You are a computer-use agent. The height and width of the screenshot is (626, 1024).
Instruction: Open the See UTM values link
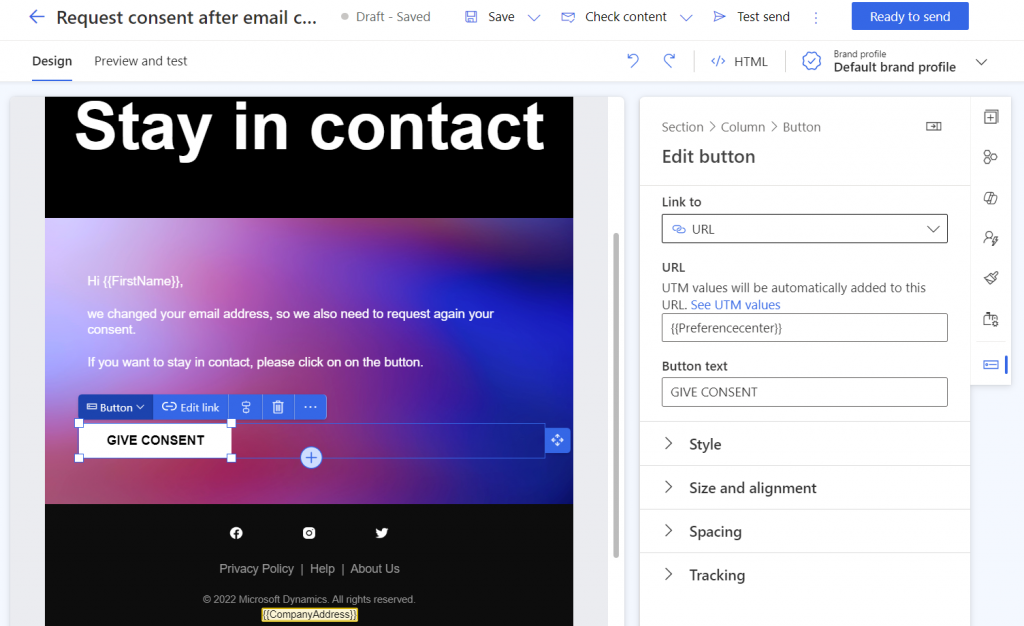click(x=736, y=305)
